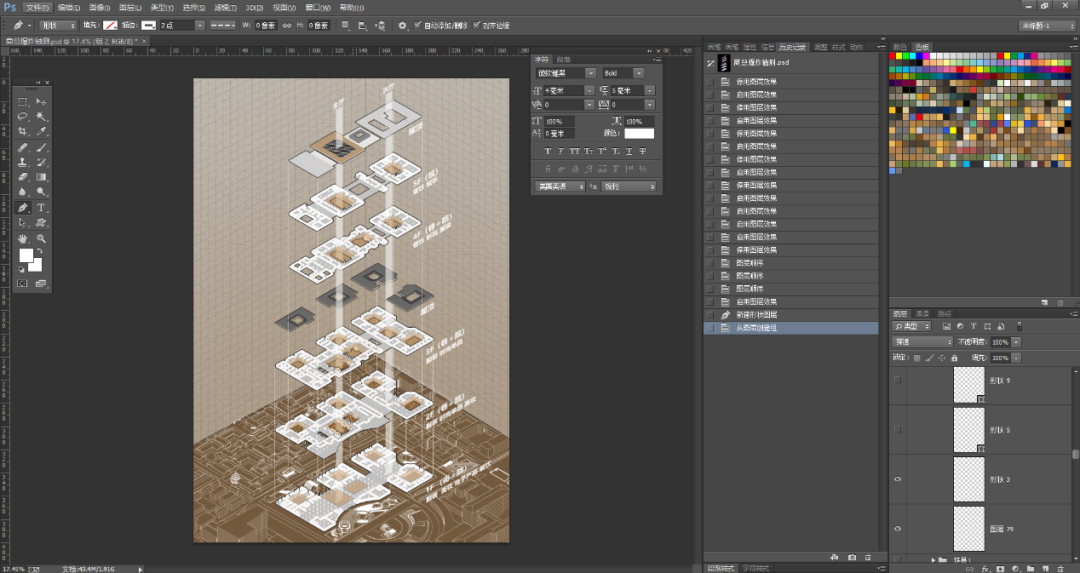Select the Lasso tool
This screenshot has width=1080, height=573.
(23, 117)
